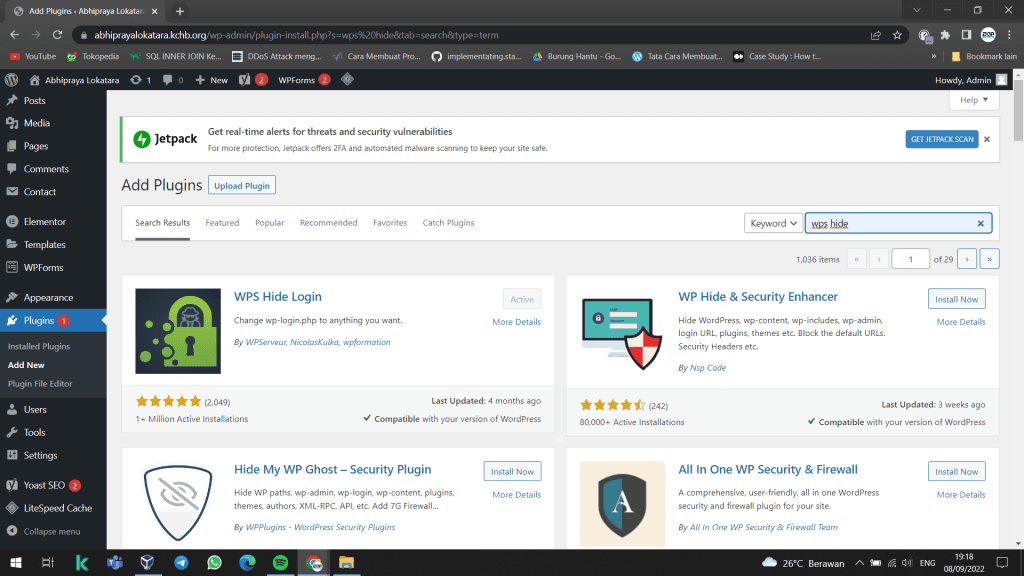Image resolution: width=1024 pixels, height=576 pixels.
Task: Clear the plugin search field
Action: click(980, 223)
